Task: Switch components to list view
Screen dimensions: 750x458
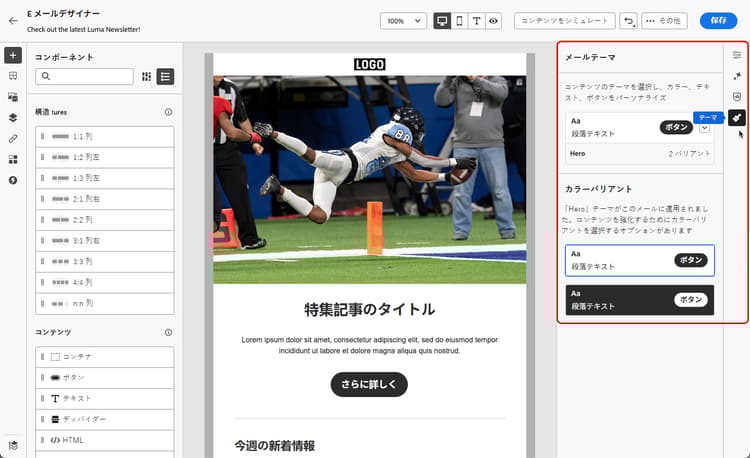Action: pos(165,76)
